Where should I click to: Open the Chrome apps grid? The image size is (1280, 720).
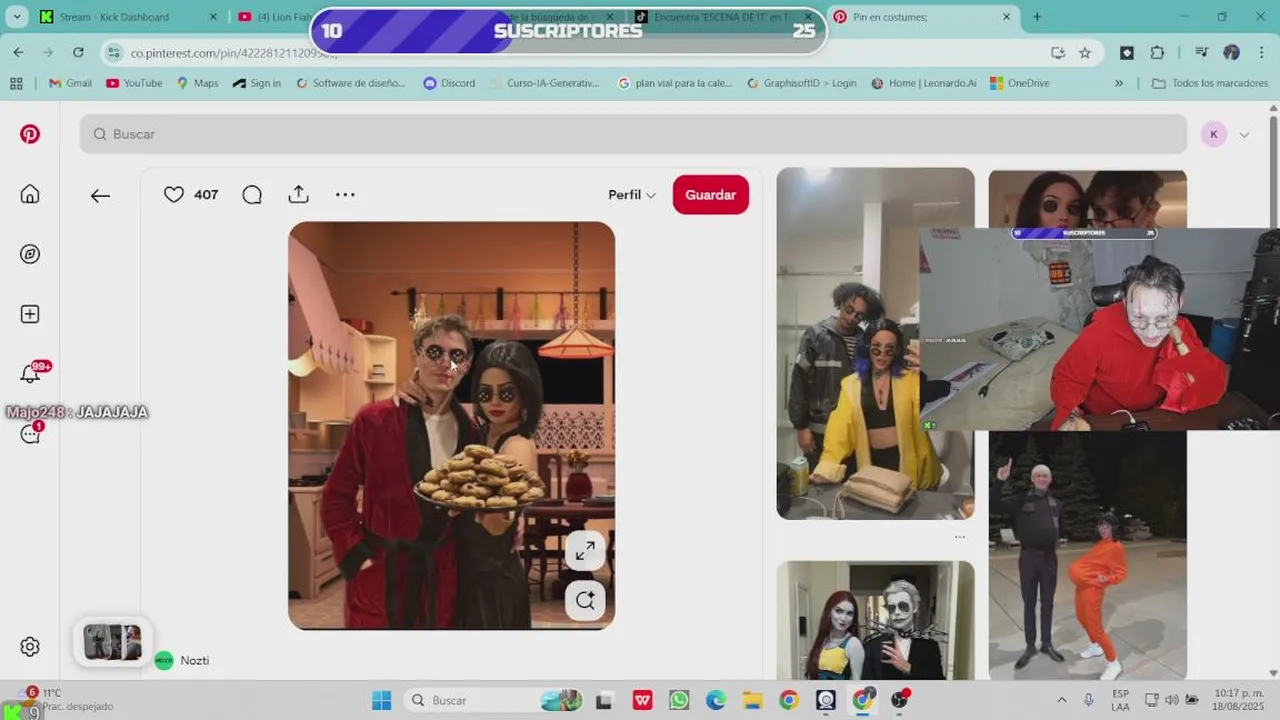coord(16,83)
